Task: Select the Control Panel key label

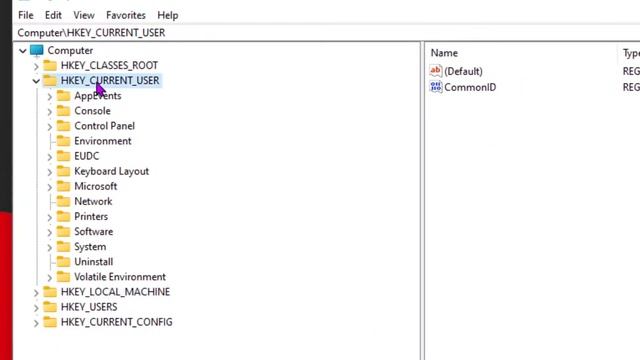Action: 104,126
